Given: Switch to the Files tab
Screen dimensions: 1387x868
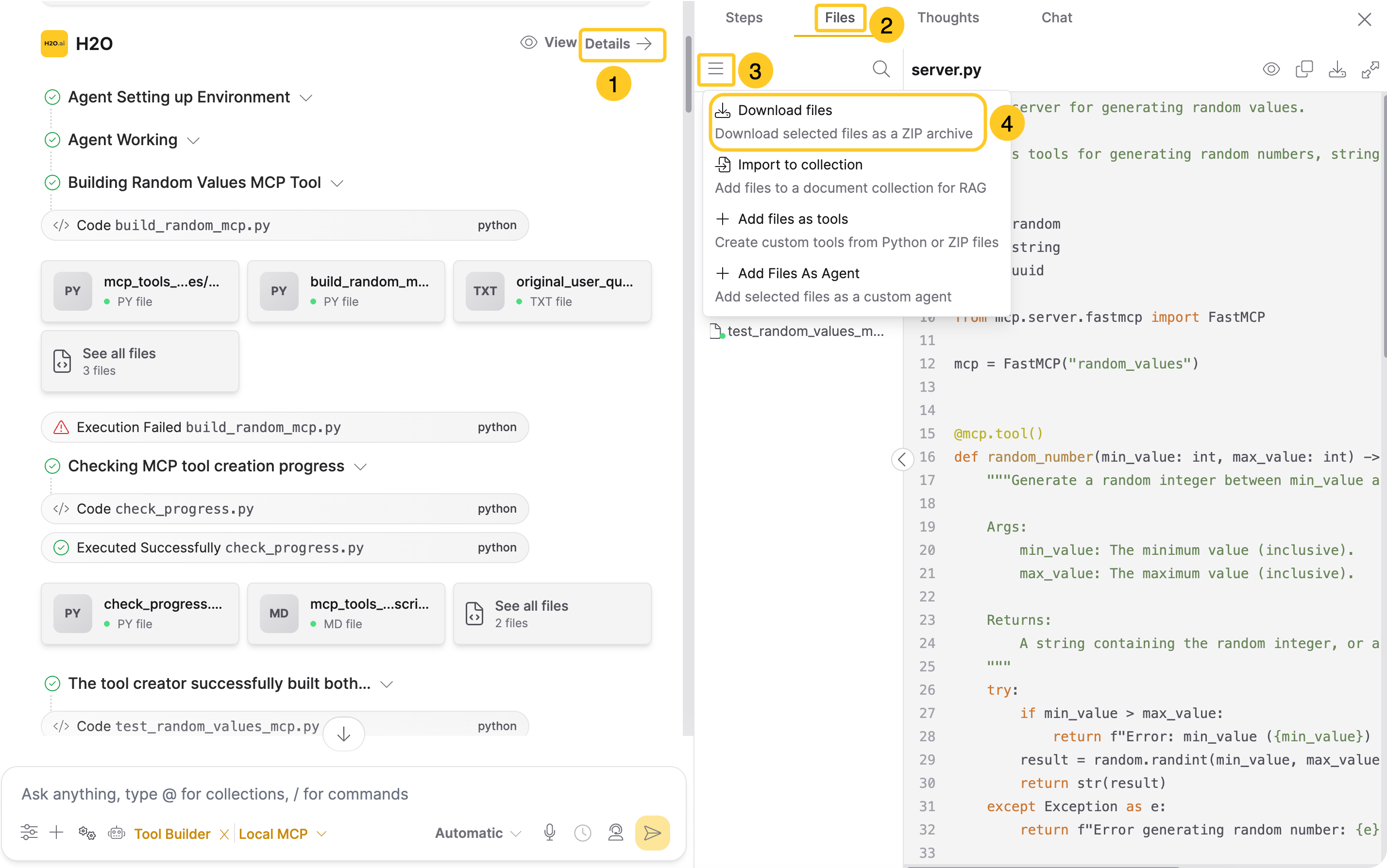Looking at the screenshot, I should pyautogui.click(x=839, y=18).
